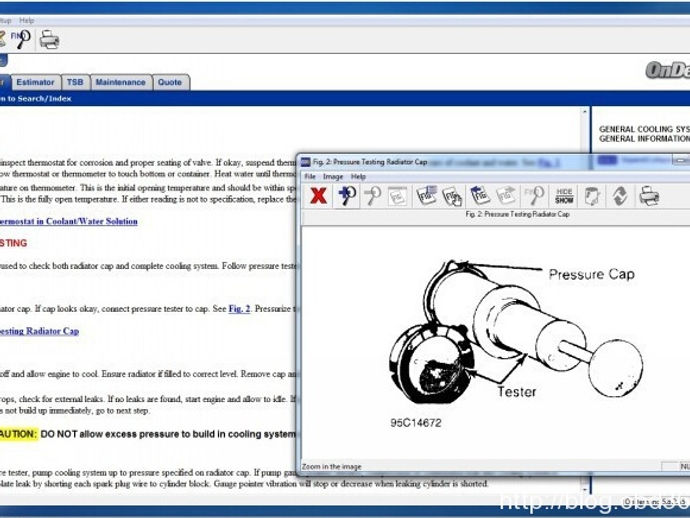Viewport: 690px width, 518px height.
Task: Click the Tester label in diagram
Action: 517,392
